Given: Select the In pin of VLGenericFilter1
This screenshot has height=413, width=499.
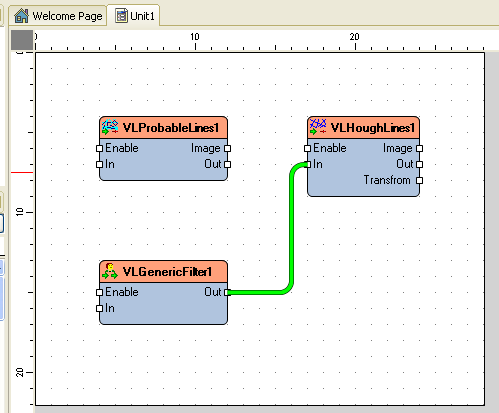Looking at the screenshot, I should pos(99,308).
